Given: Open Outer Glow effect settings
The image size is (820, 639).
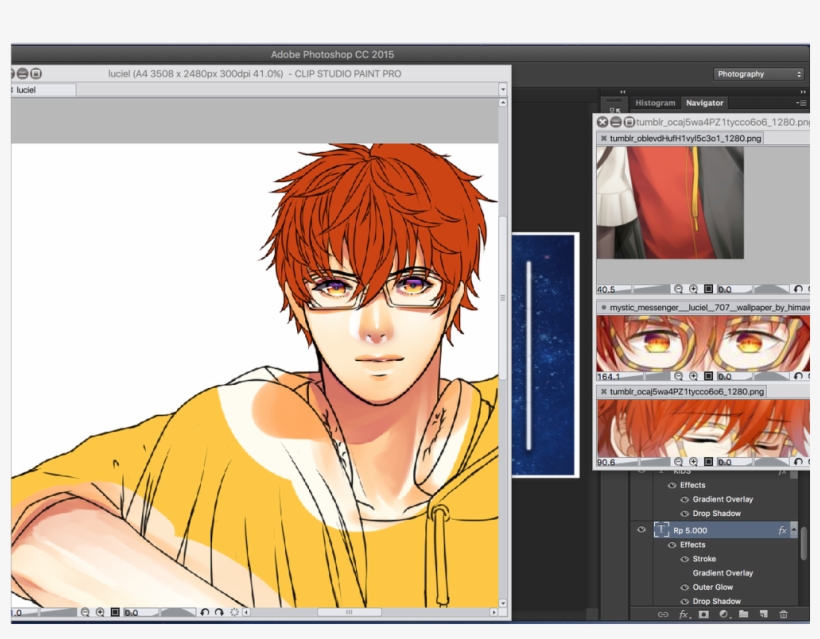Looking at the screenshot, I should 713,587.
